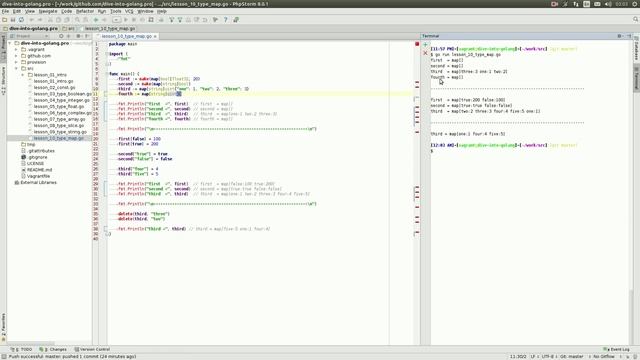This screenshot has width=640, height=360.
Task: Open the TODO tool window
Action: coord(22,349)
